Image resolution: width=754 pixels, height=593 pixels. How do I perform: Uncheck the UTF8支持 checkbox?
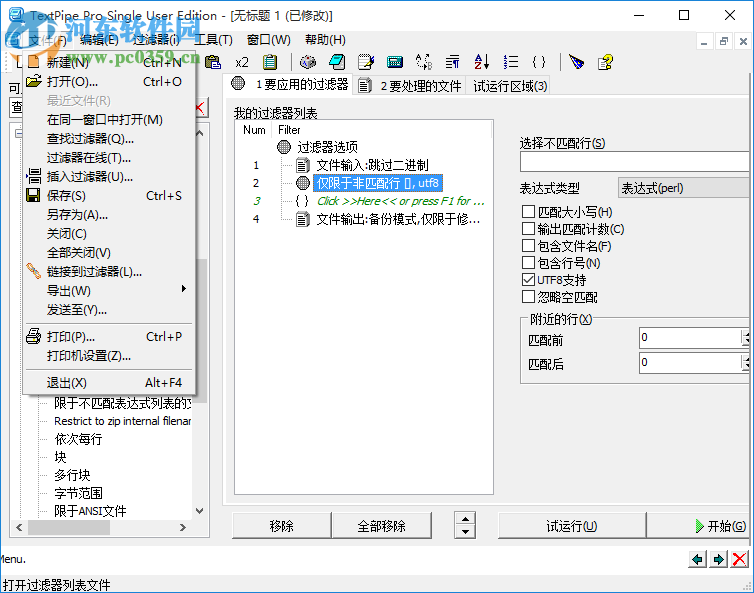[x=528, y=279]
